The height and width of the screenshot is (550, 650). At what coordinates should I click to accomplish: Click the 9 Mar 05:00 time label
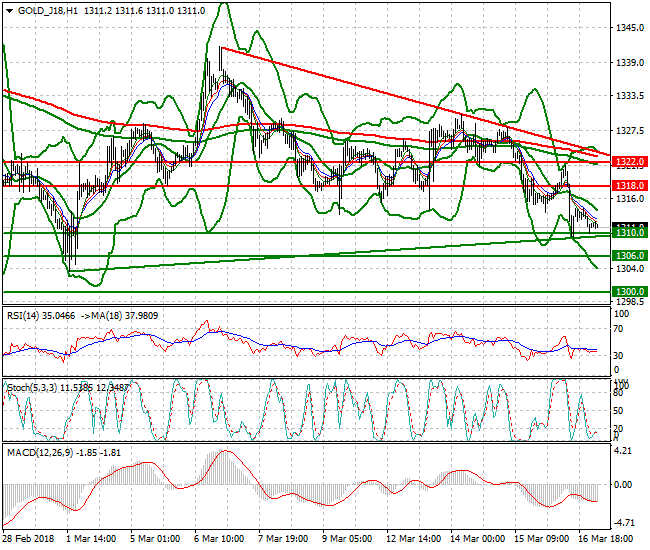(347, 539)
